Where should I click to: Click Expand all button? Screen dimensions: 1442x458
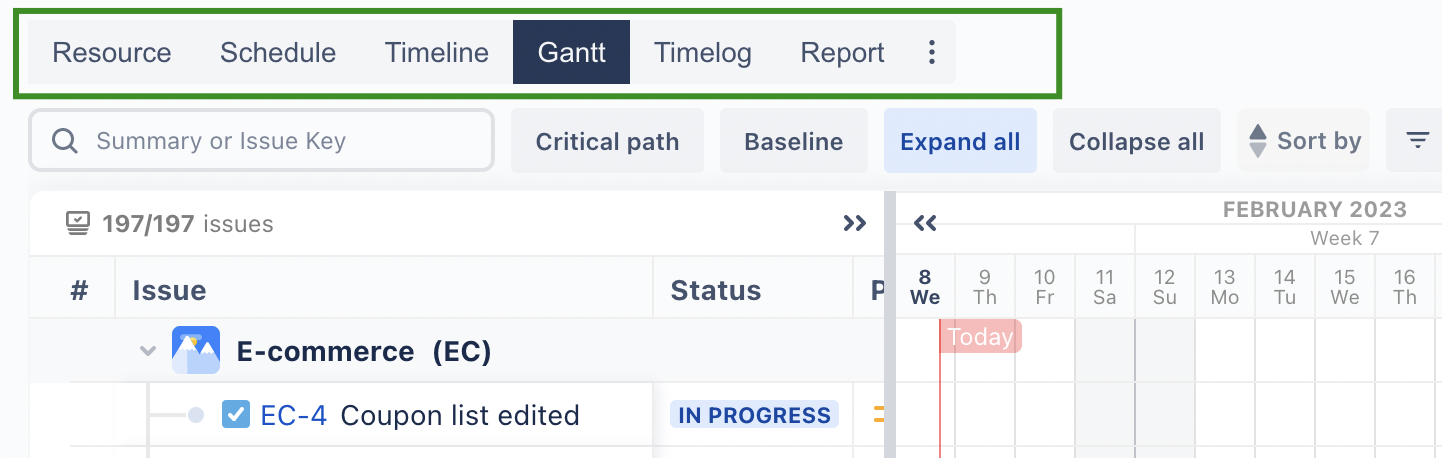[x=959, y=141]
